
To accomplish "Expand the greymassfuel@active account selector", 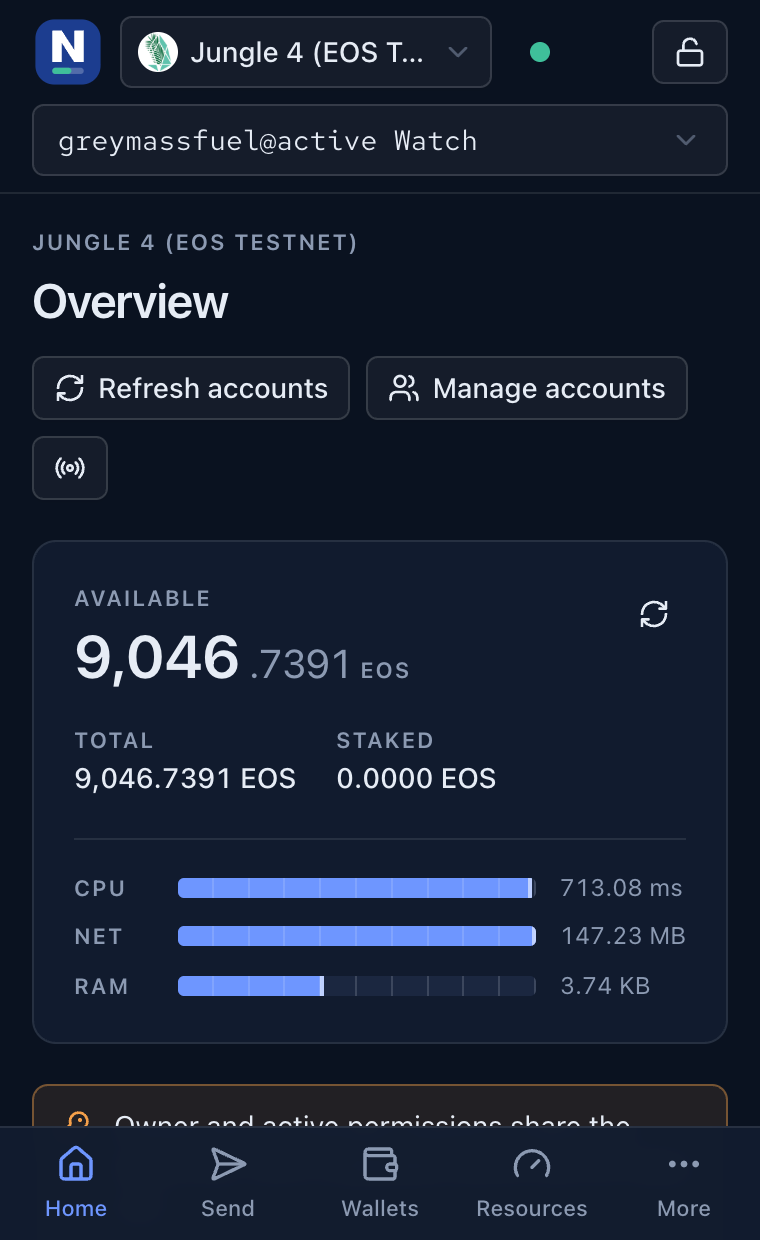I will (x=380, y=140).
